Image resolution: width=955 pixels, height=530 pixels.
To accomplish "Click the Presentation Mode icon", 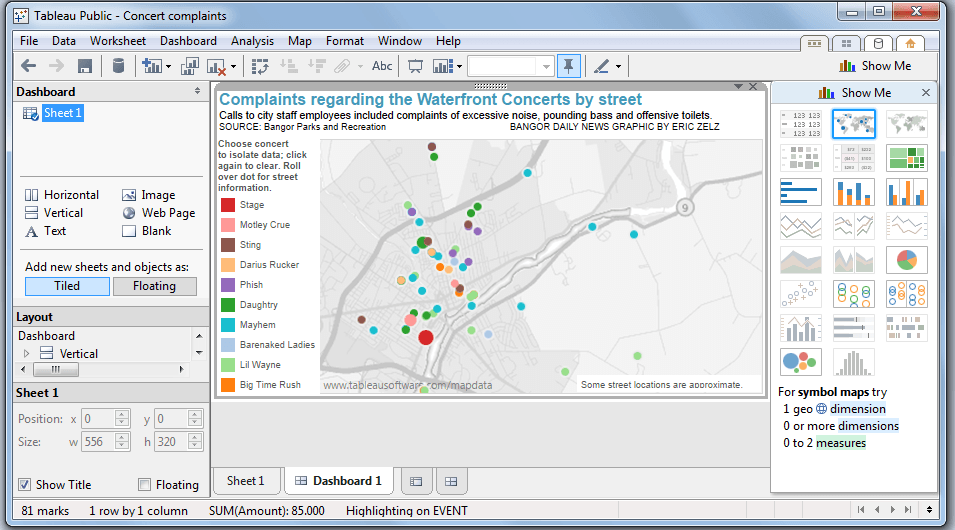I will [x=415, y=66].
